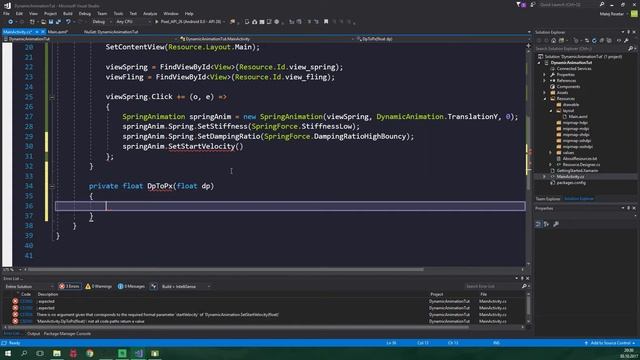Image resolution: width=640 pixels, height=360 pixels.
Task: Toggle the Messages filter in Error List
Action: coord(131,287)
